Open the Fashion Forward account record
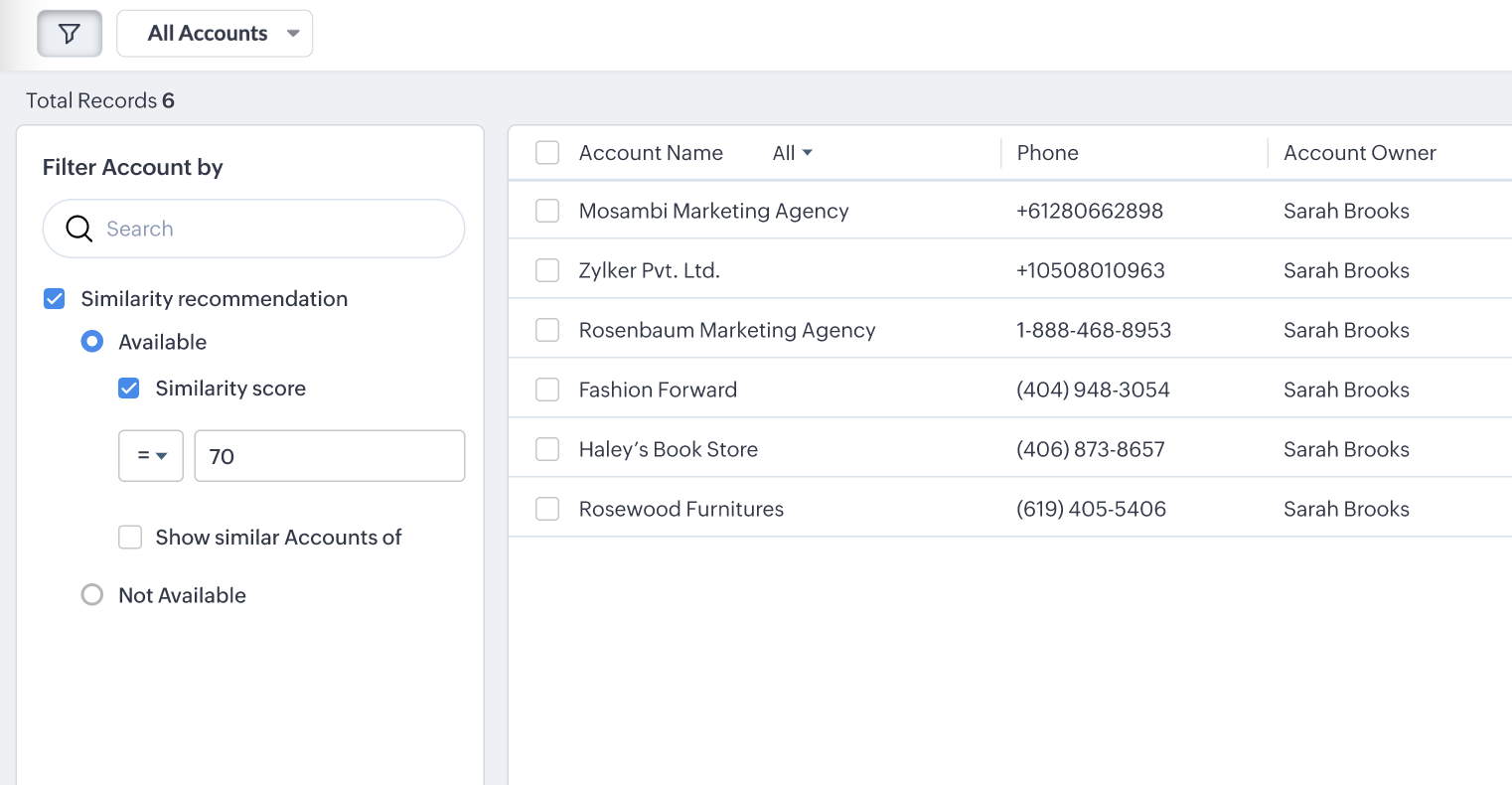 pos(658,390)
